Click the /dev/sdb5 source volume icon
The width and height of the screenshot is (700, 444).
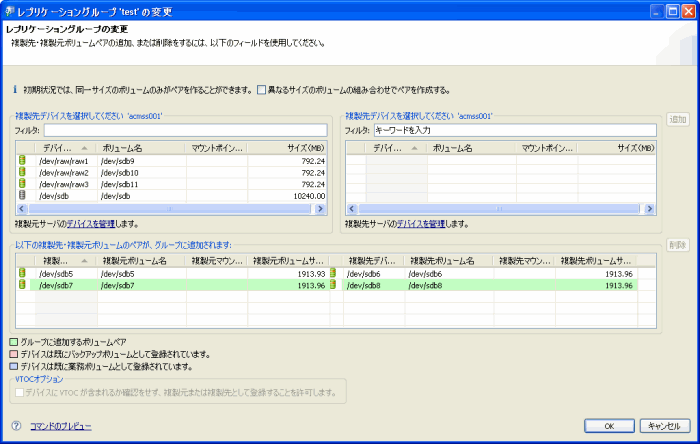tap(22, 273)
